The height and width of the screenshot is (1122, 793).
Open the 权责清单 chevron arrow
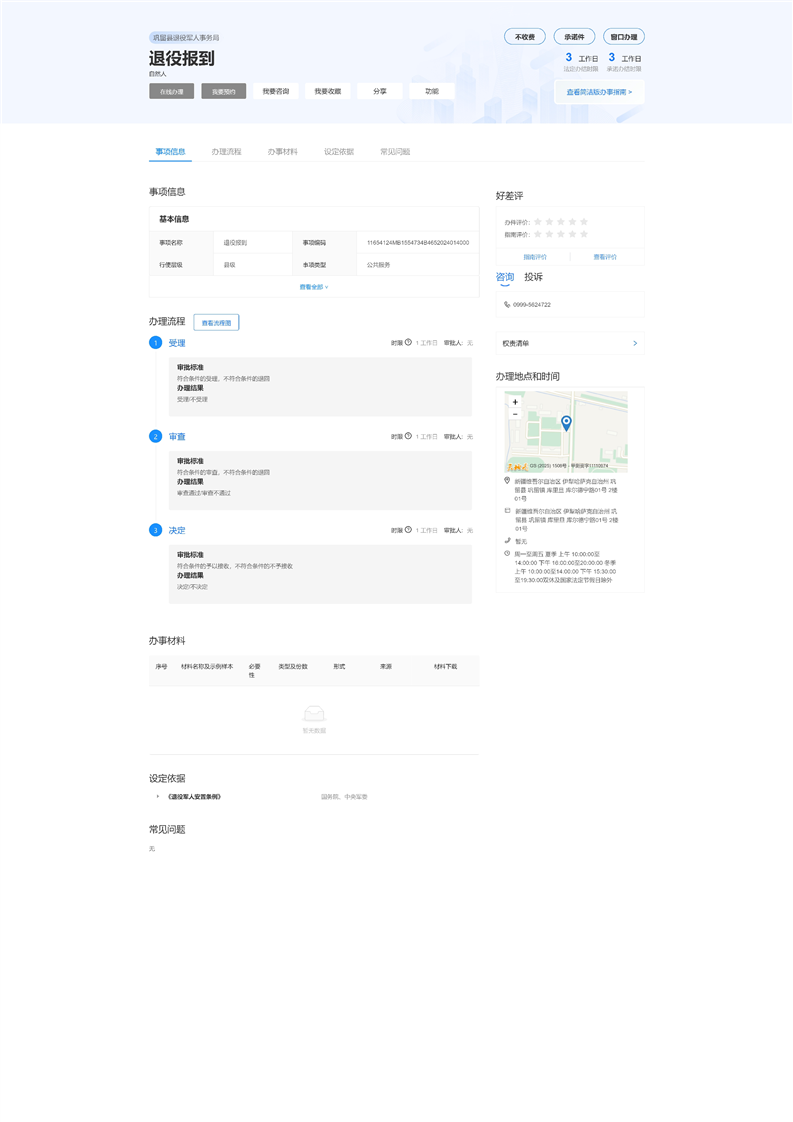pos(635,343)
